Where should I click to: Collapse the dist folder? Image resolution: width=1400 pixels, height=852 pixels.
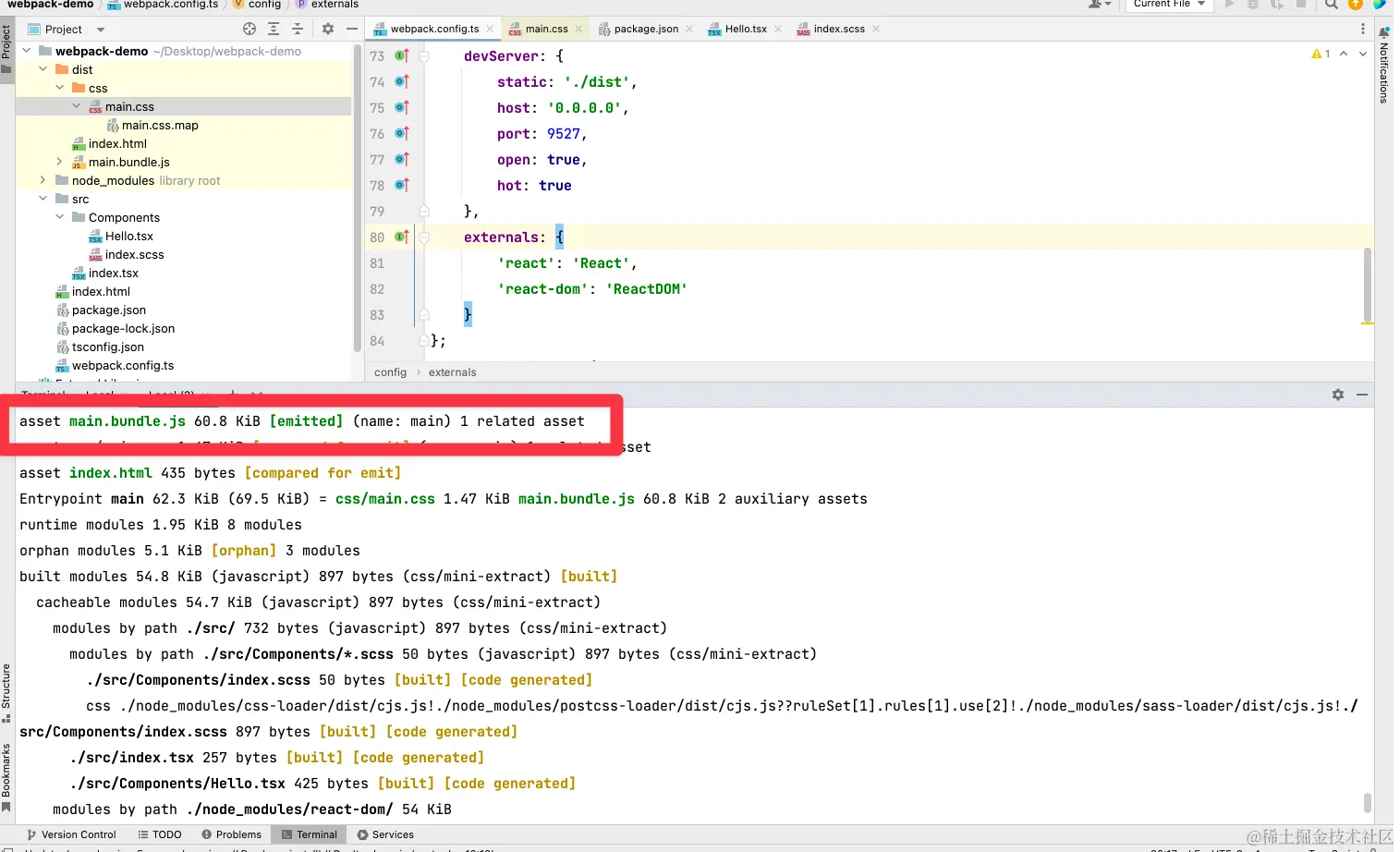43,69
